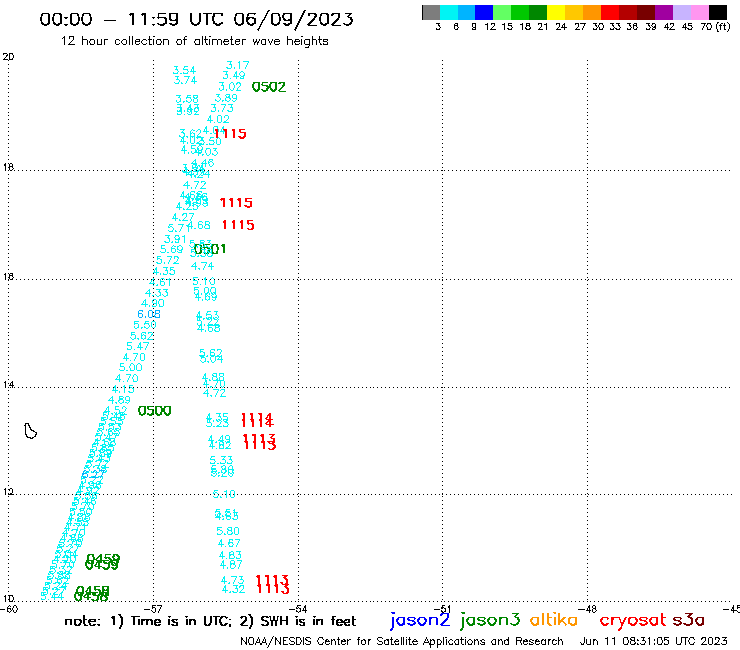This screenshot has width=740, height=650.
Task: Click the green 0500 time label
Action: pos(154,411)
